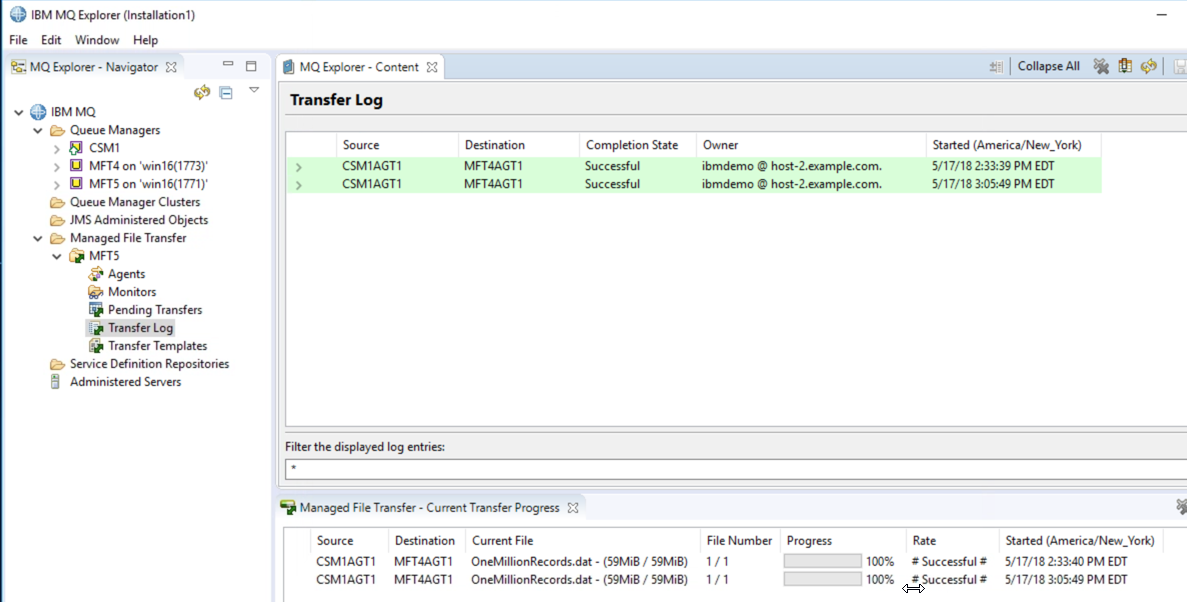This screenshot has height=602, width=1187.
Task: Click the configure columns icon in Content toolbar
Action: [x=1125, y=67]
